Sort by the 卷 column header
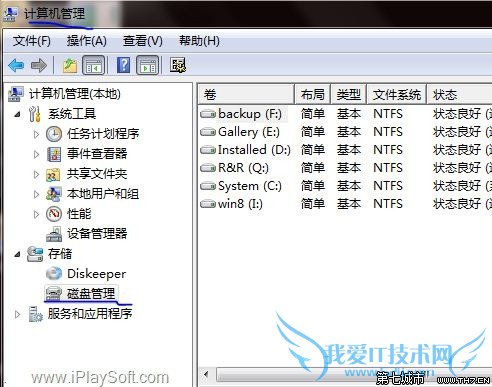492x387 pixels. [x=246, y=95]
